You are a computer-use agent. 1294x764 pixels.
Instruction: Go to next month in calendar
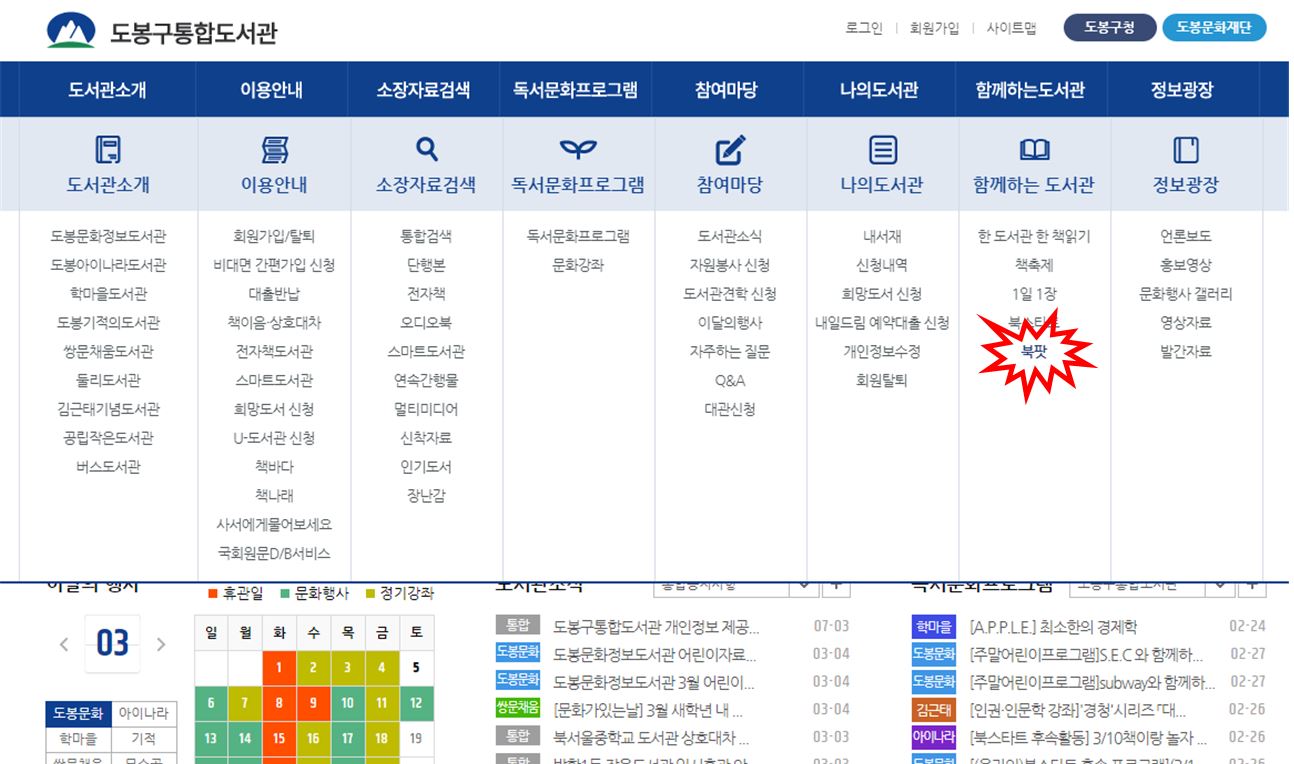161,645
